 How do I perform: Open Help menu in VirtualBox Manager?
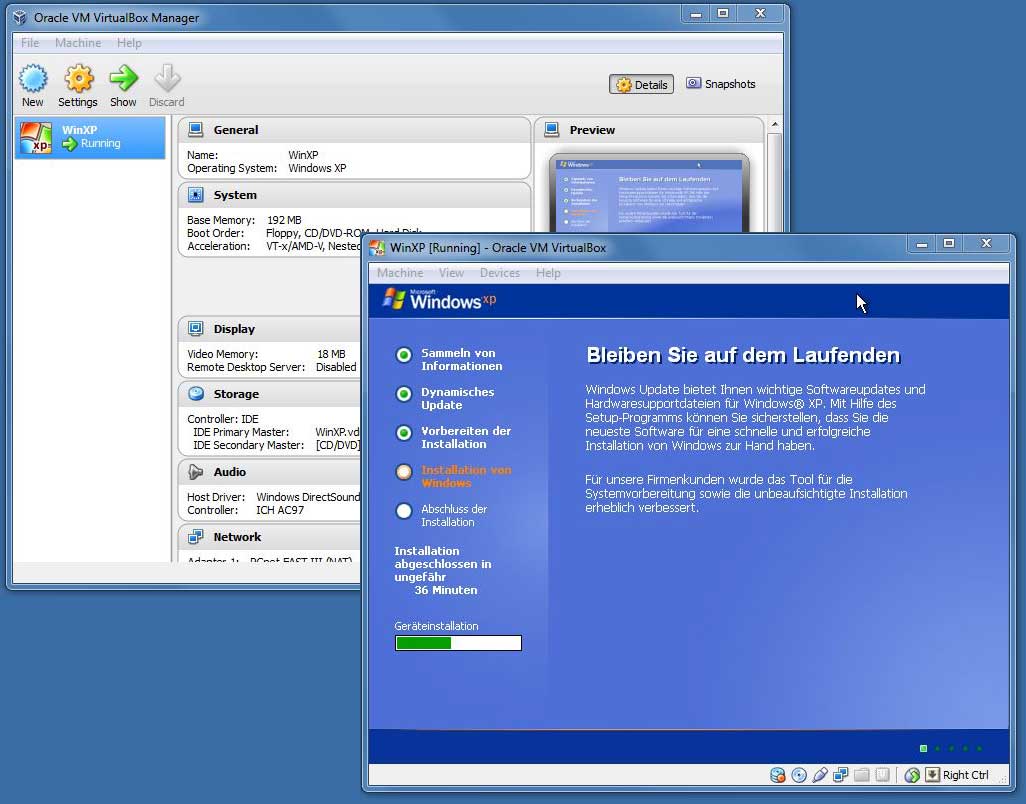[129, 43]
